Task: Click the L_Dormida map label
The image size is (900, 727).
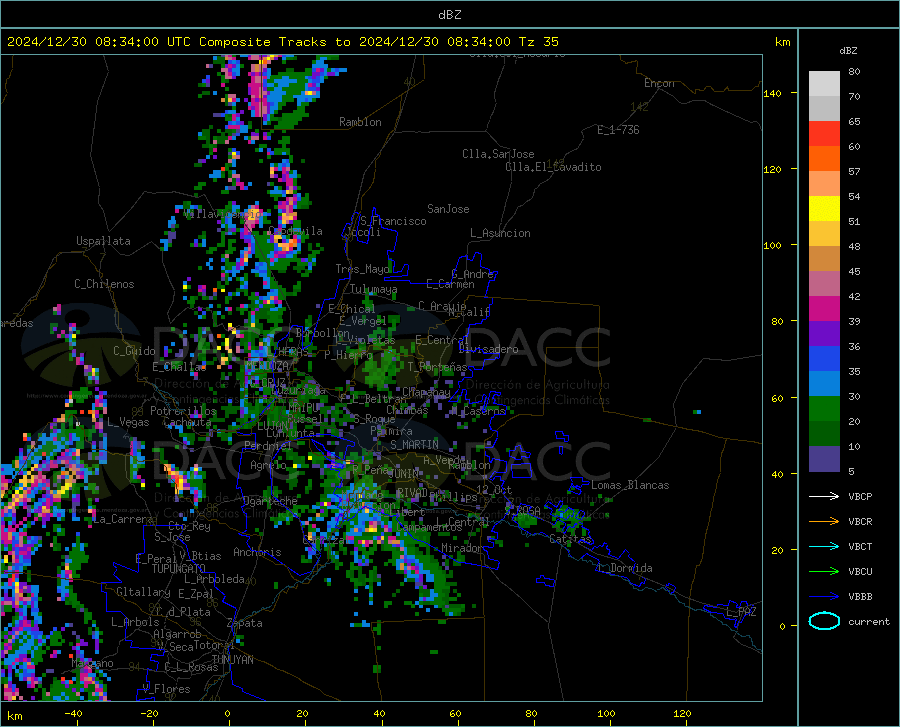Action: pyautogui.click(x=624, y=568)
